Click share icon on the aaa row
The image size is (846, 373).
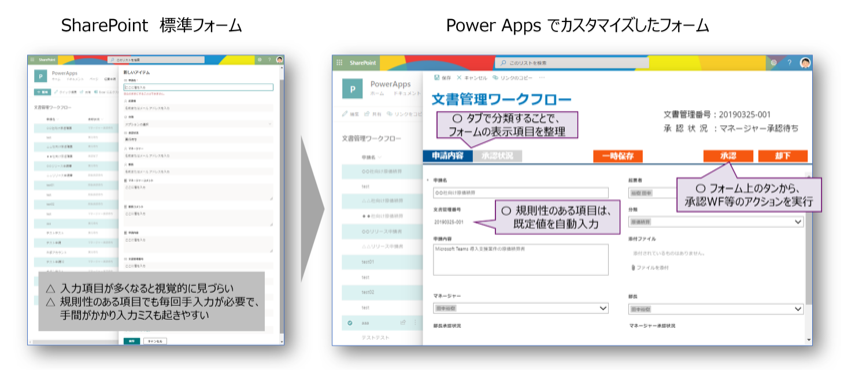pos(402,323)
